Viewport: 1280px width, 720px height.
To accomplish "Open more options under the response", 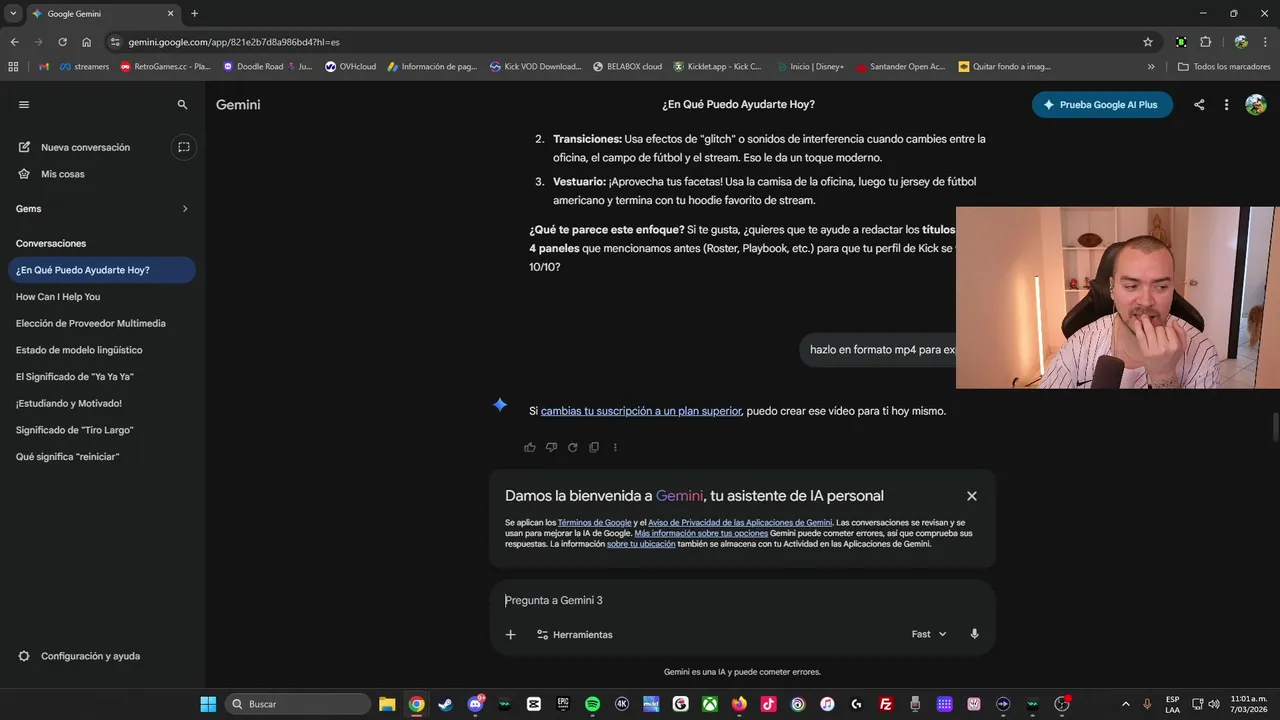I will tap(615, 447).
